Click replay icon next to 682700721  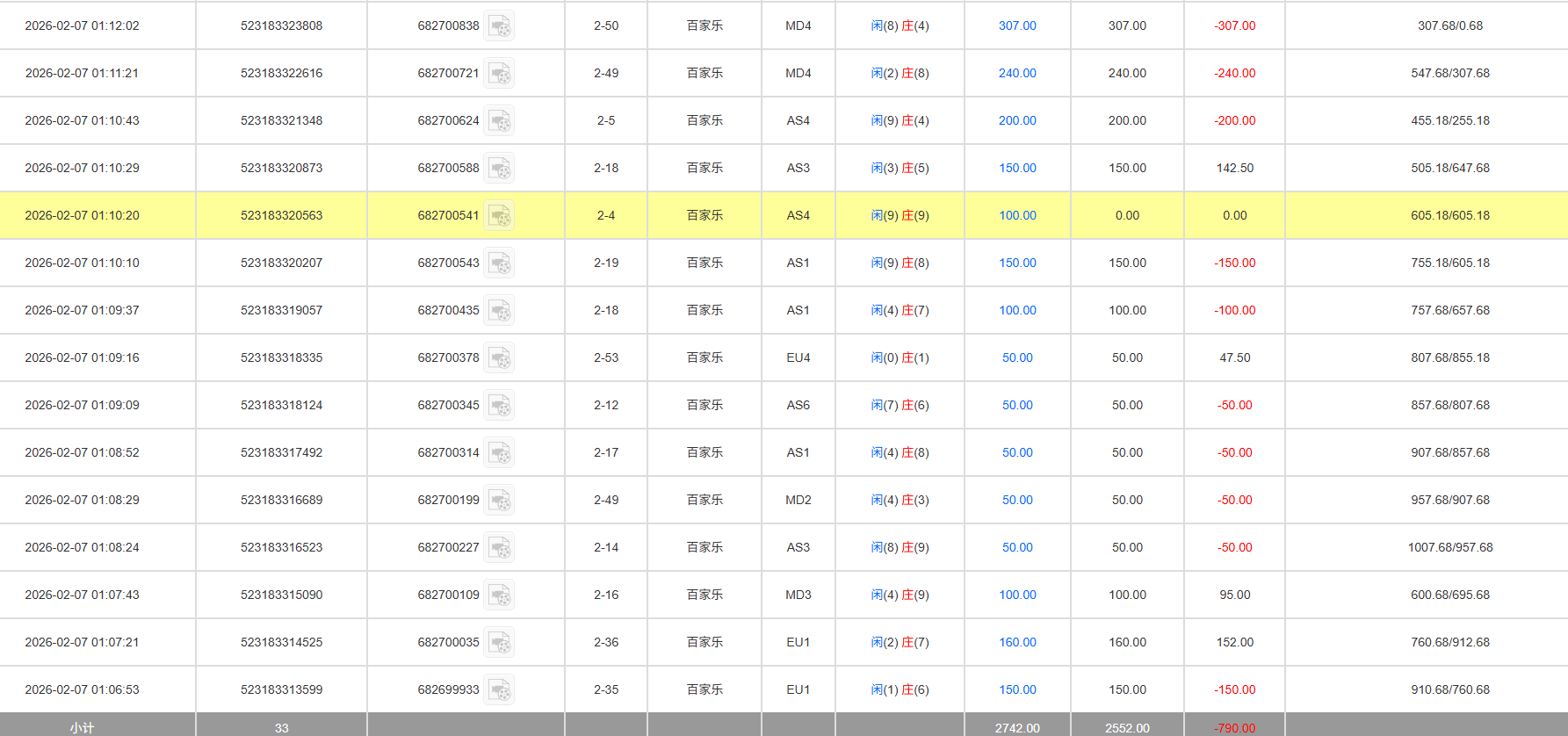point(499,74)
